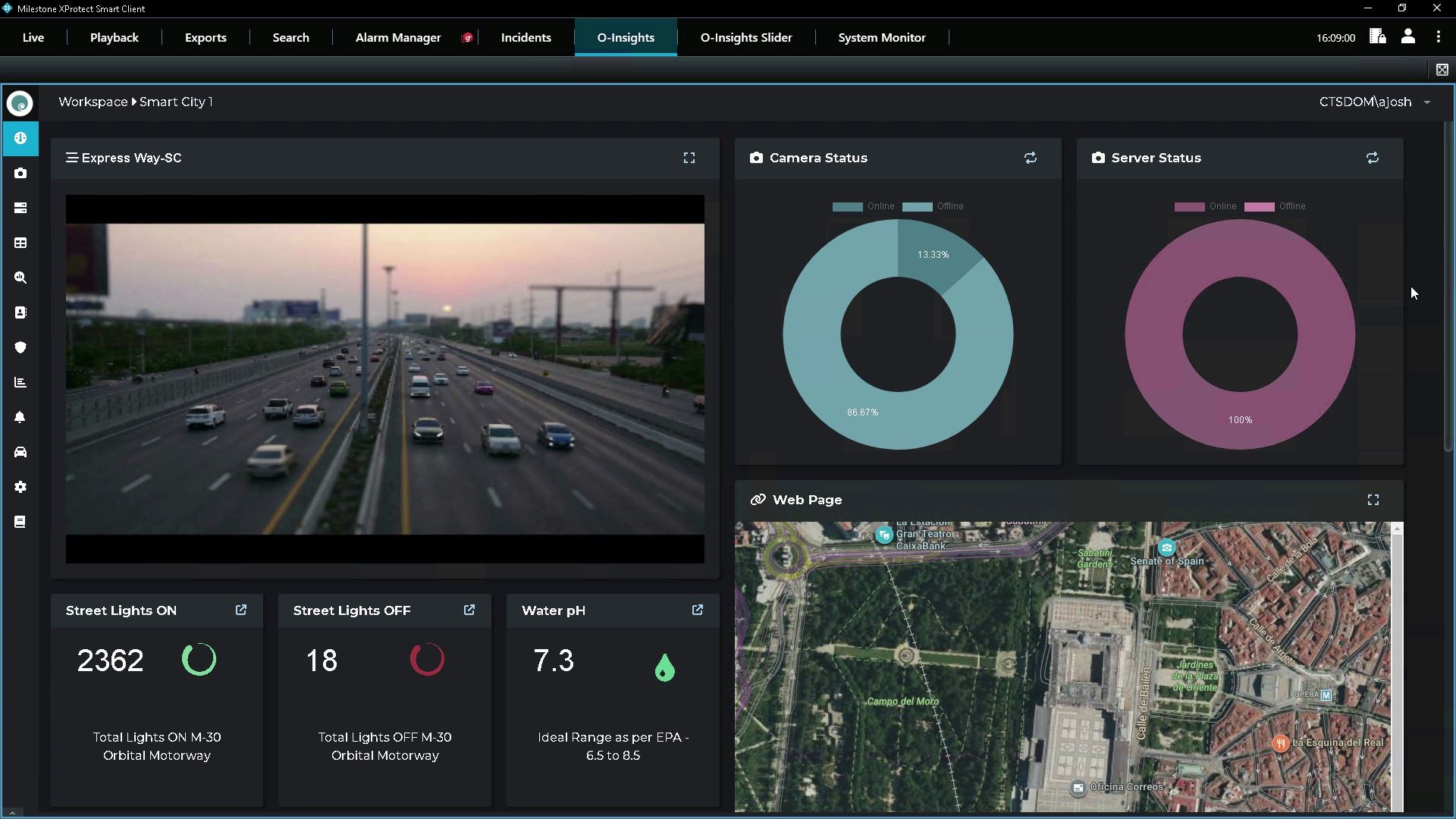Expand the bottom-left collapse arrow
This screenshot has height=819, width=1456.
pyautogui.click(x=11, y=812)
